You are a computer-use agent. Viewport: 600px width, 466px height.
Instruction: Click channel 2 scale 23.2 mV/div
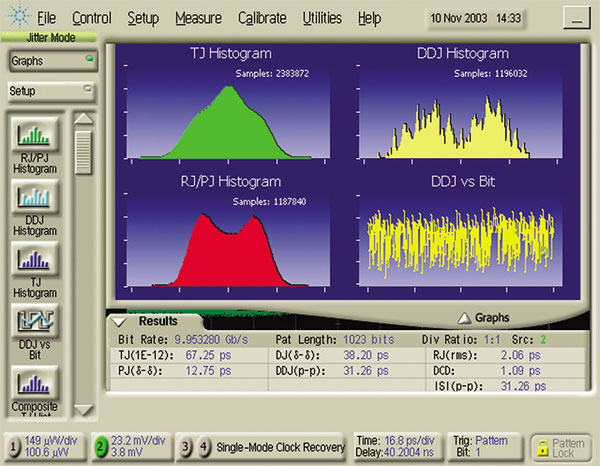pos(138,441)
